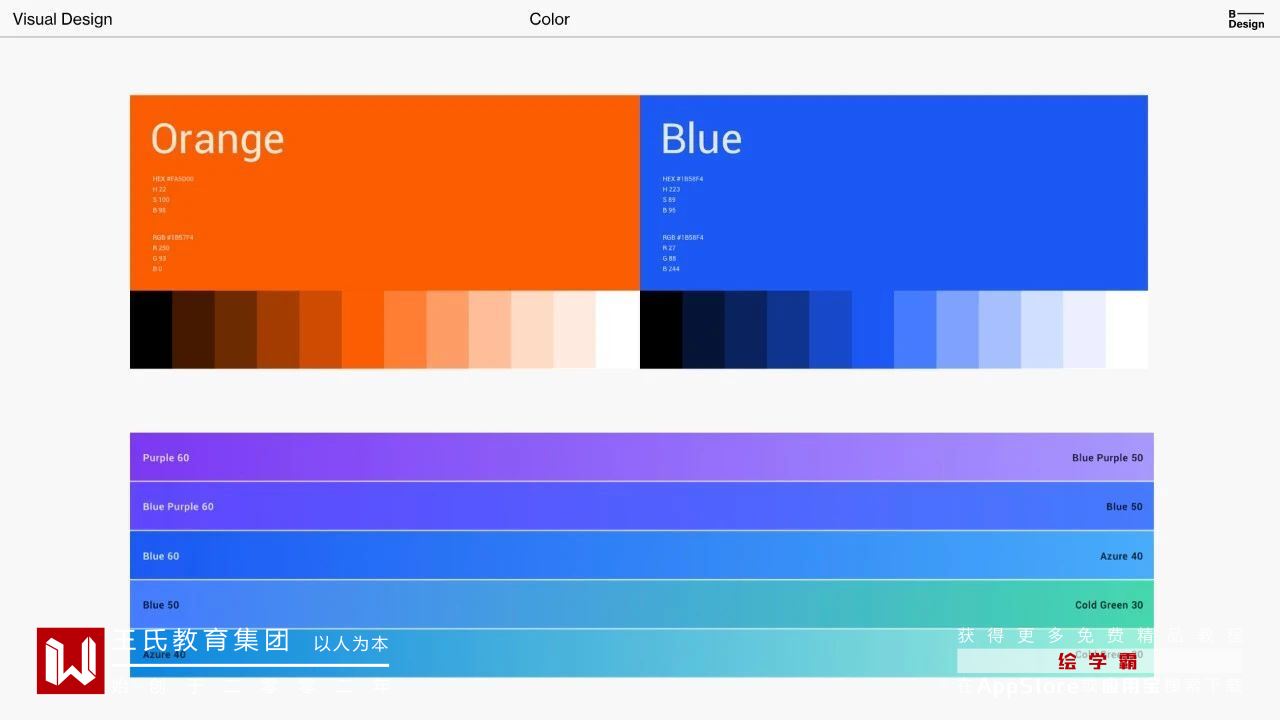Click the 'Color' page title
The image size is (1280, 720).
coord(549,19)
